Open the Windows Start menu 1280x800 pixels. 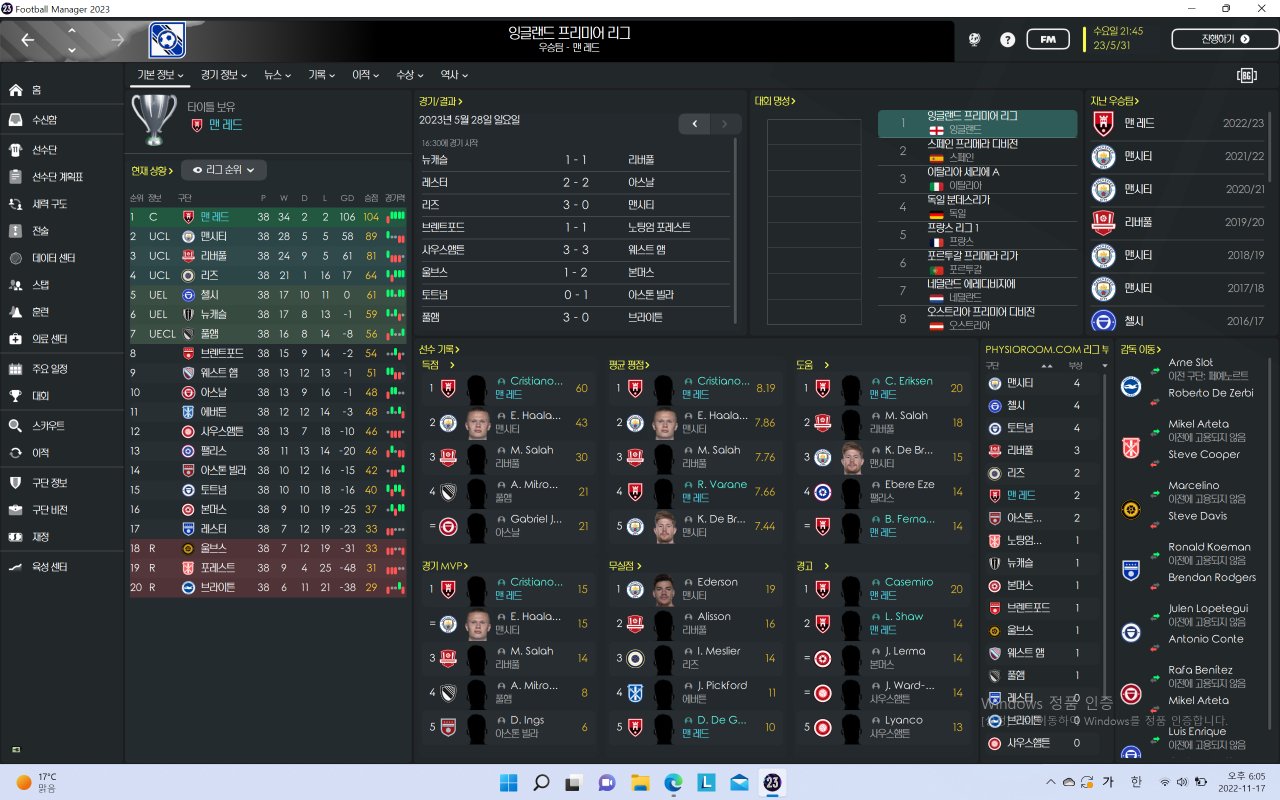(509, 782)
